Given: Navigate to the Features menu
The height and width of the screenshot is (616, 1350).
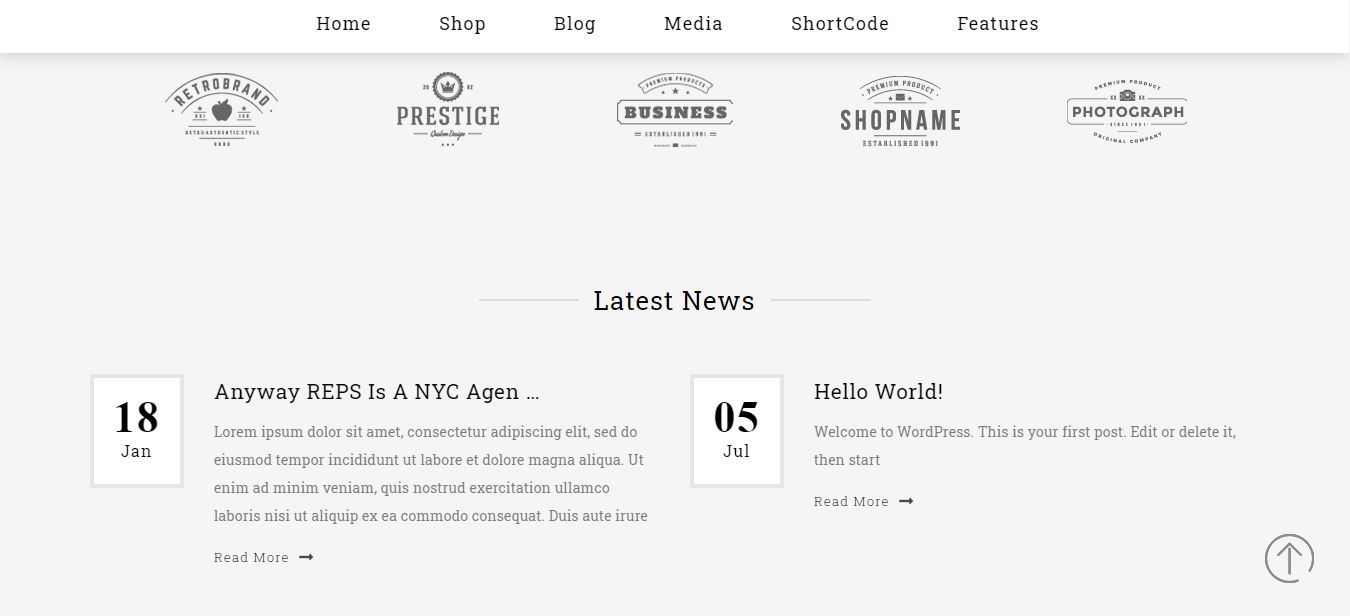Looking at the screenshot, I should tap(997, 24).
